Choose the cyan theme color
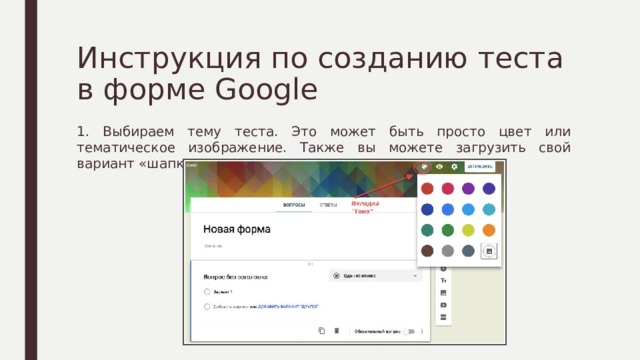The height and width of the screenshot is (360, 640). 489,209
